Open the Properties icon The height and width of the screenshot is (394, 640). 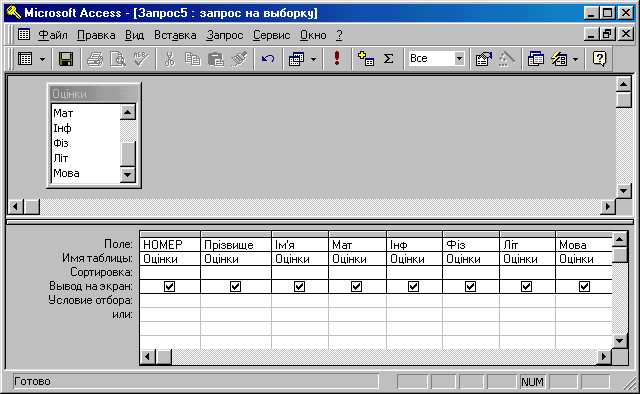[x=484, y=59]
